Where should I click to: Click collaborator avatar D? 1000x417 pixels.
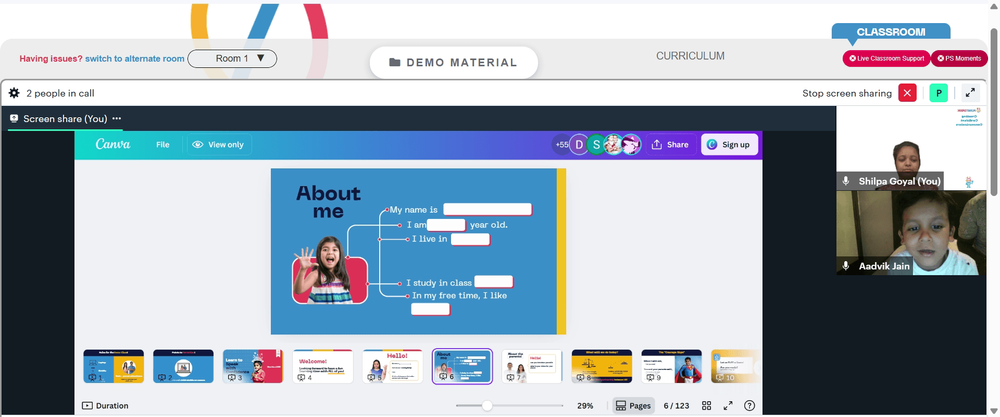[x=579, y=145]
